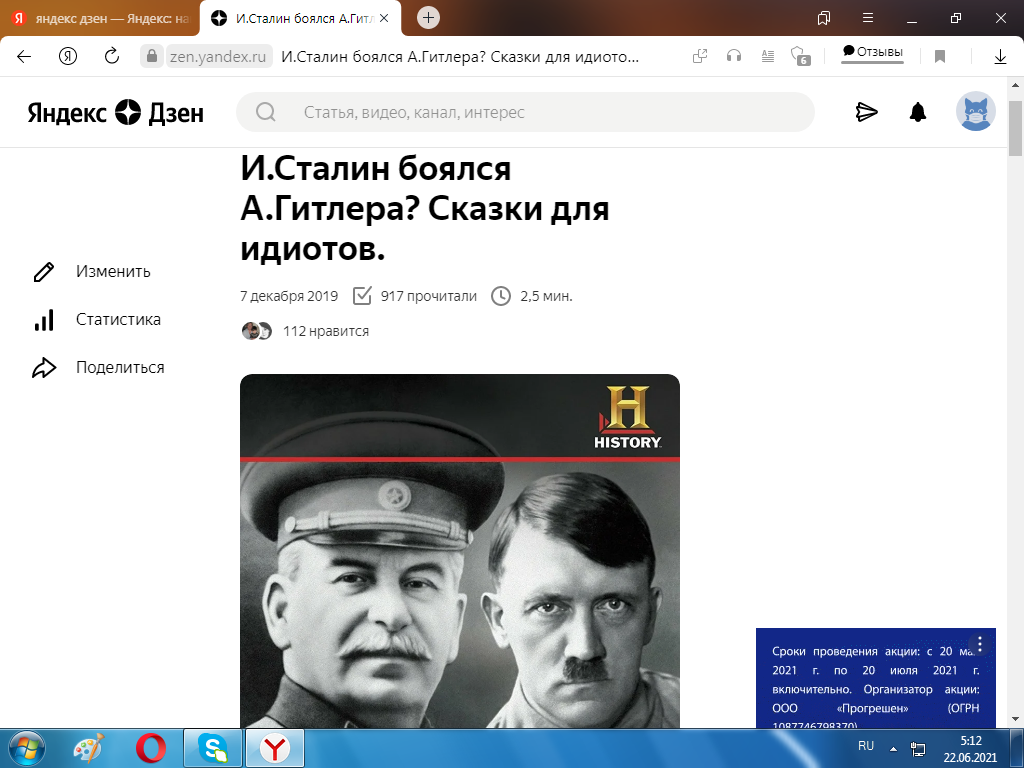This screenshot has width=1024, height=768.
Task: Open the Protect shield showing badge 6
Action: [798, 57]
